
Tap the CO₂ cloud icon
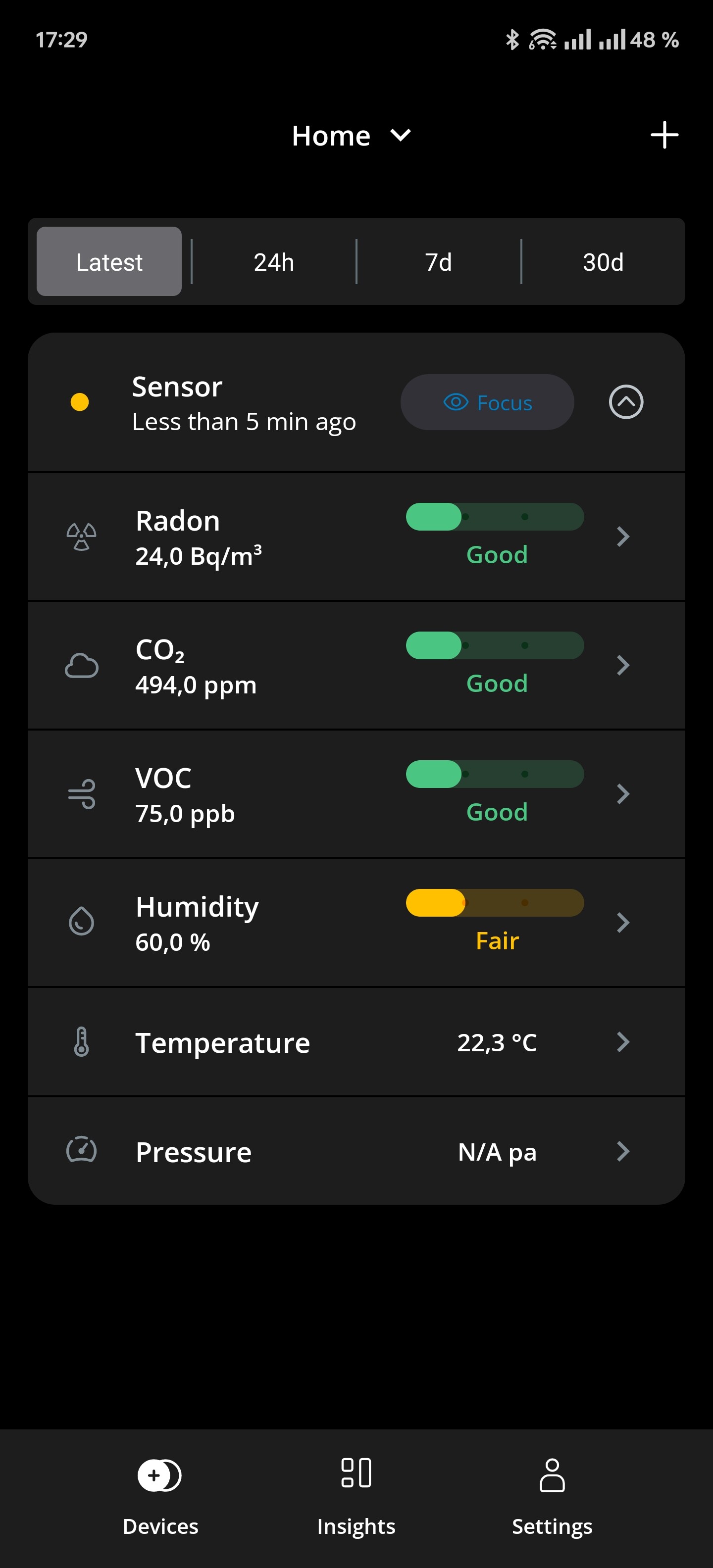point(81,665)
